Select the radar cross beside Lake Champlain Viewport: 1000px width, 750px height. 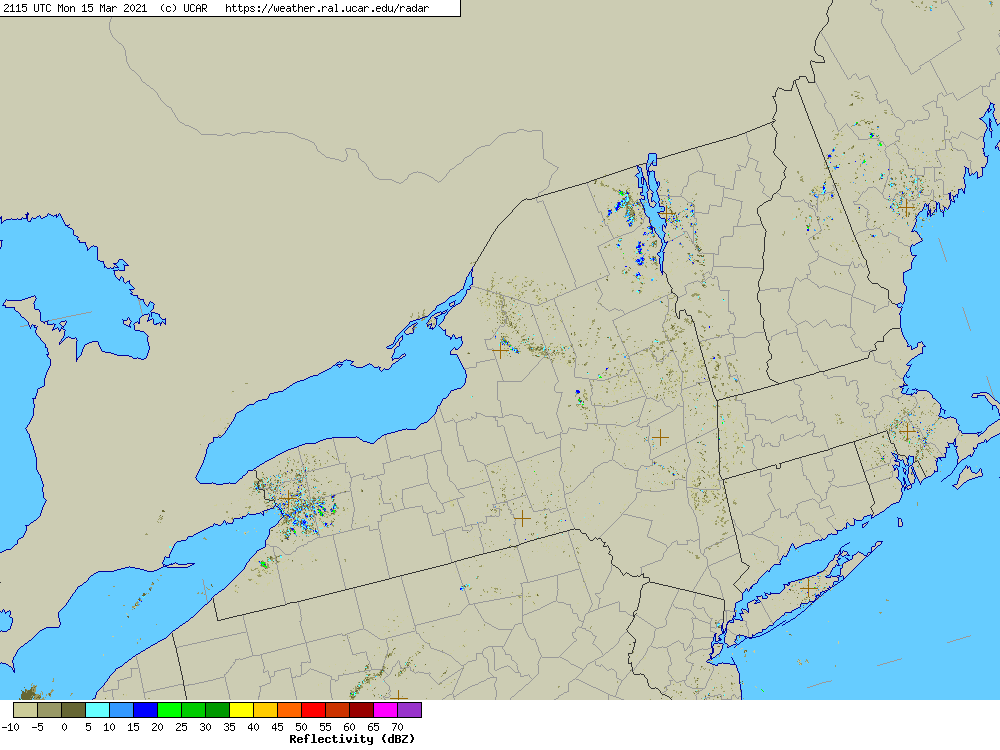coord(668,214)
